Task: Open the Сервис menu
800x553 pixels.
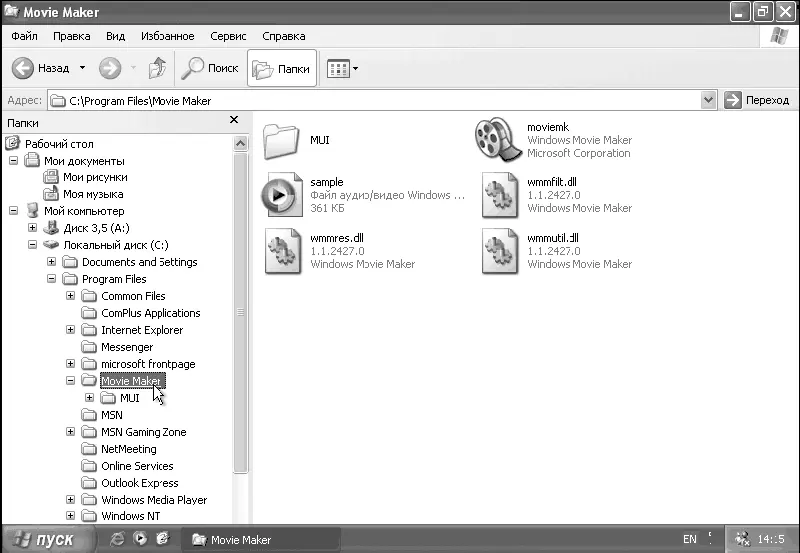Action: coord(228,36)
